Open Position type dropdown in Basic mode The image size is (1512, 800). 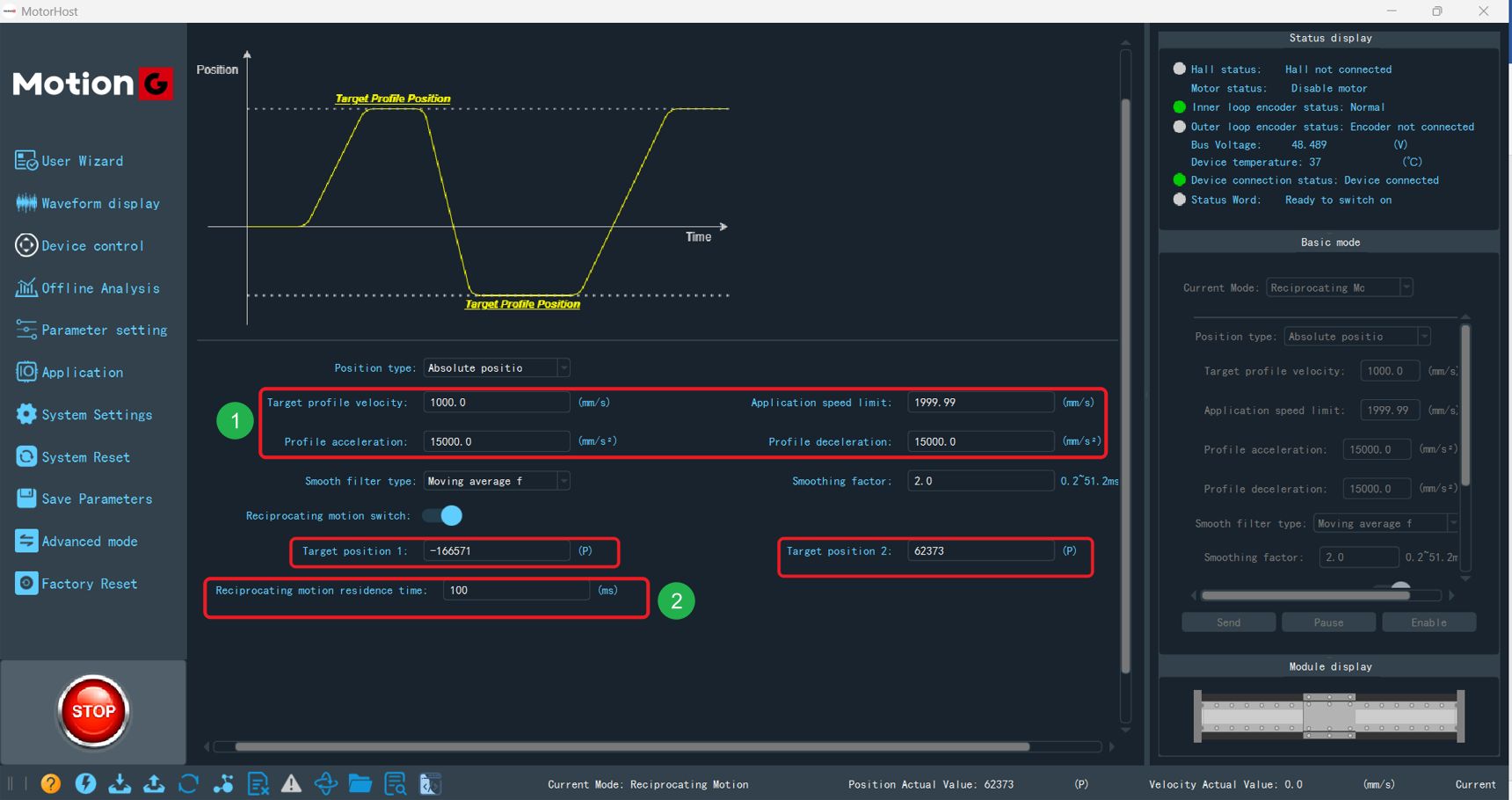click(1357, 337)
